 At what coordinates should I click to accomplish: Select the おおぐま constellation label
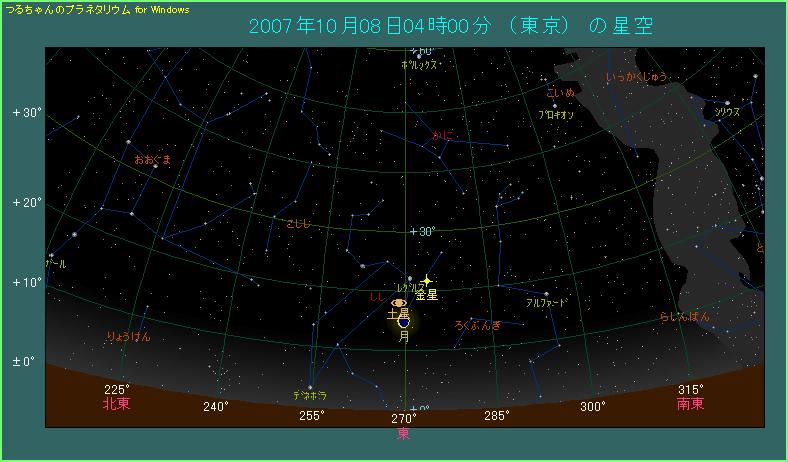pos(153,159)
